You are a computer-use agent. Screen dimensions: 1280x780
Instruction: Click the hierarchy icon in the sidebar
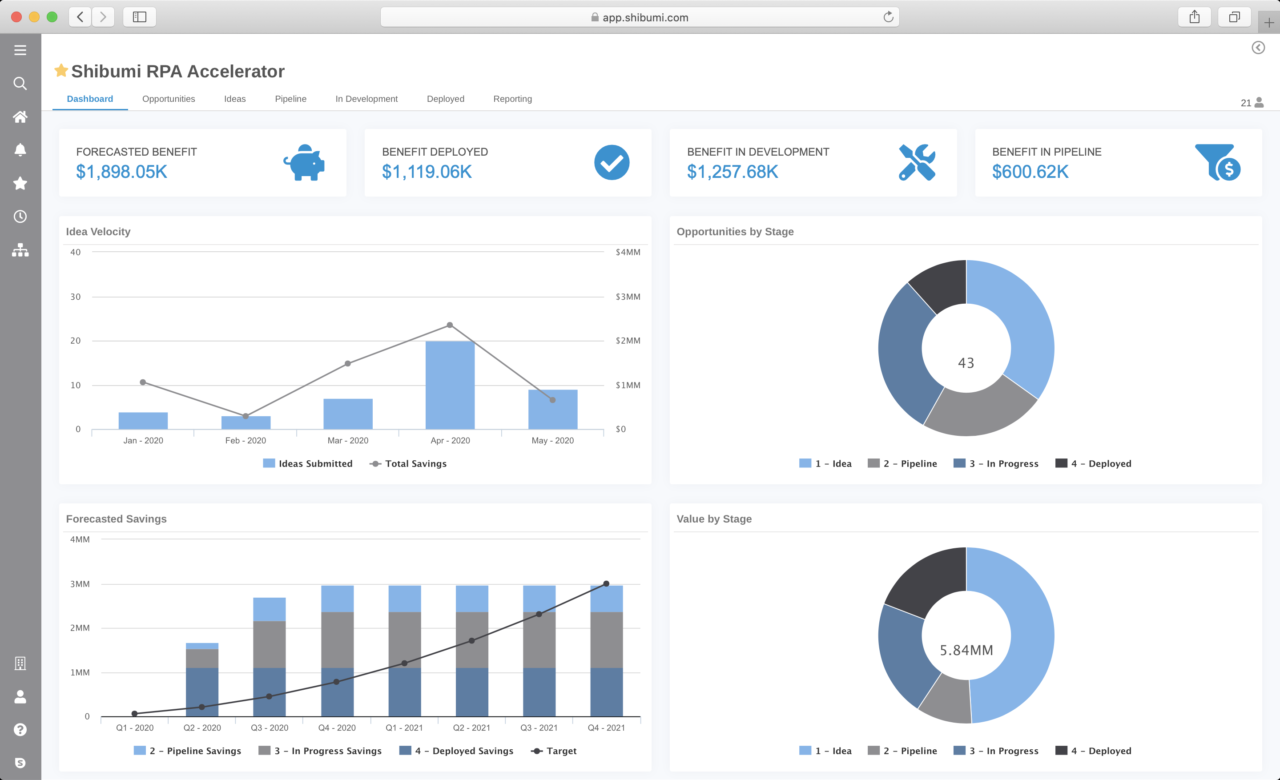coord(20,250)
